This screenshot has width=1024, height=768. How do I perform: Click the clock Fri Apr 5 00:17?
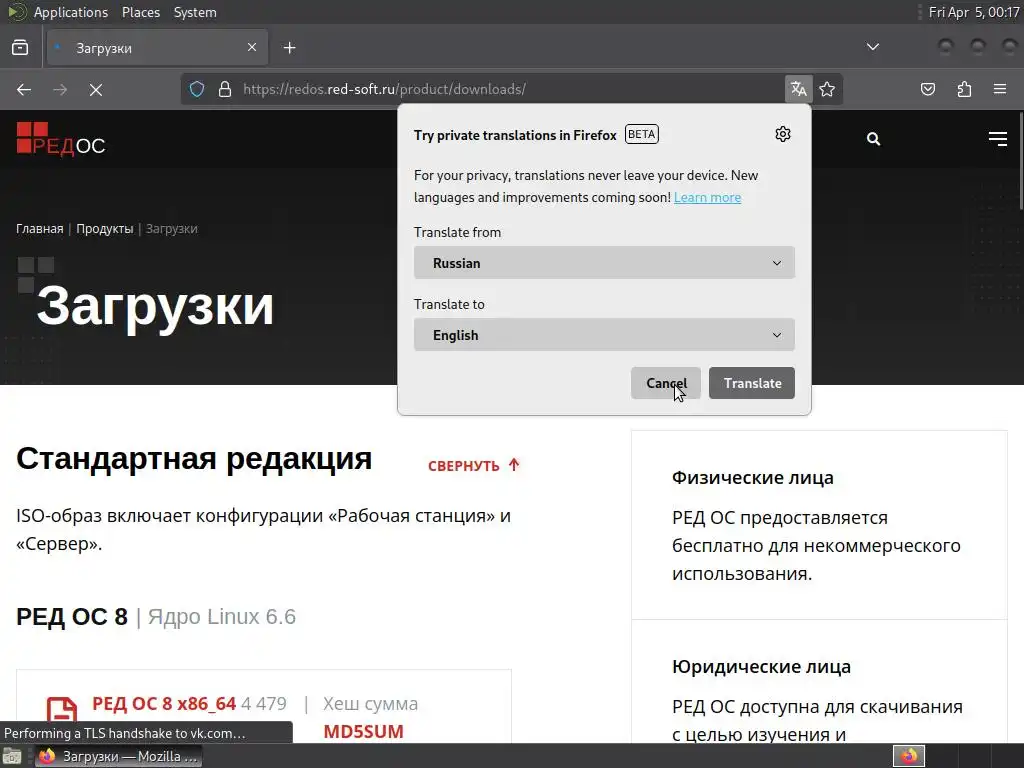pyautogui.click(x=974, y=12)
